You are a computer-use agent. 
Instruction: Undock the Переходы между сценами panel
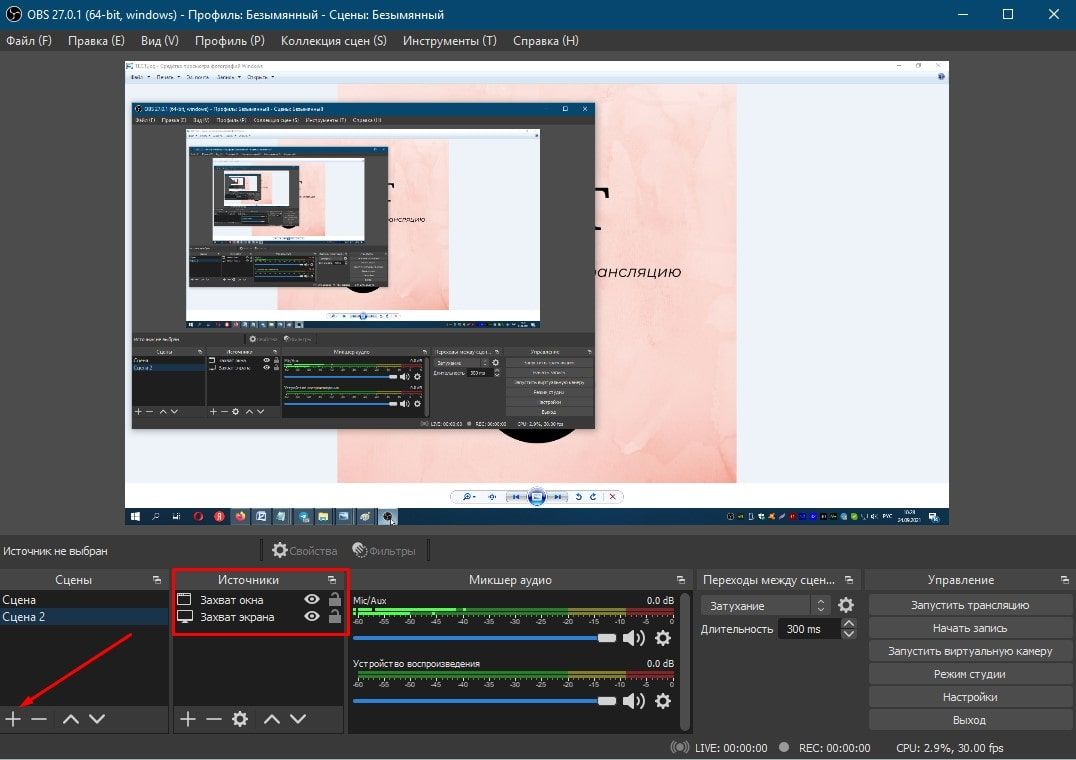coord(849,580)
